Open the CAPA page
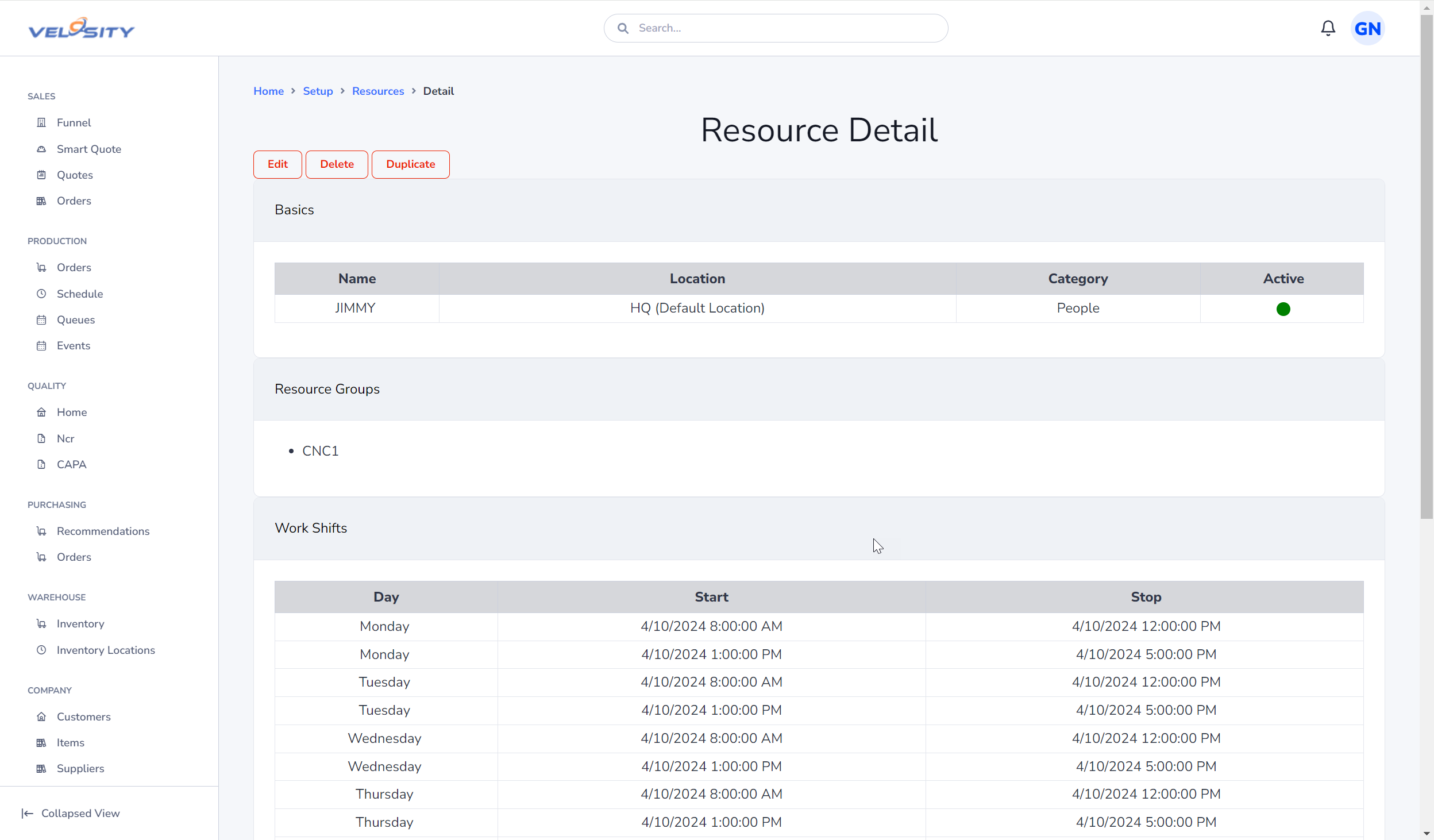1434x840 pixels. [72, 464]
